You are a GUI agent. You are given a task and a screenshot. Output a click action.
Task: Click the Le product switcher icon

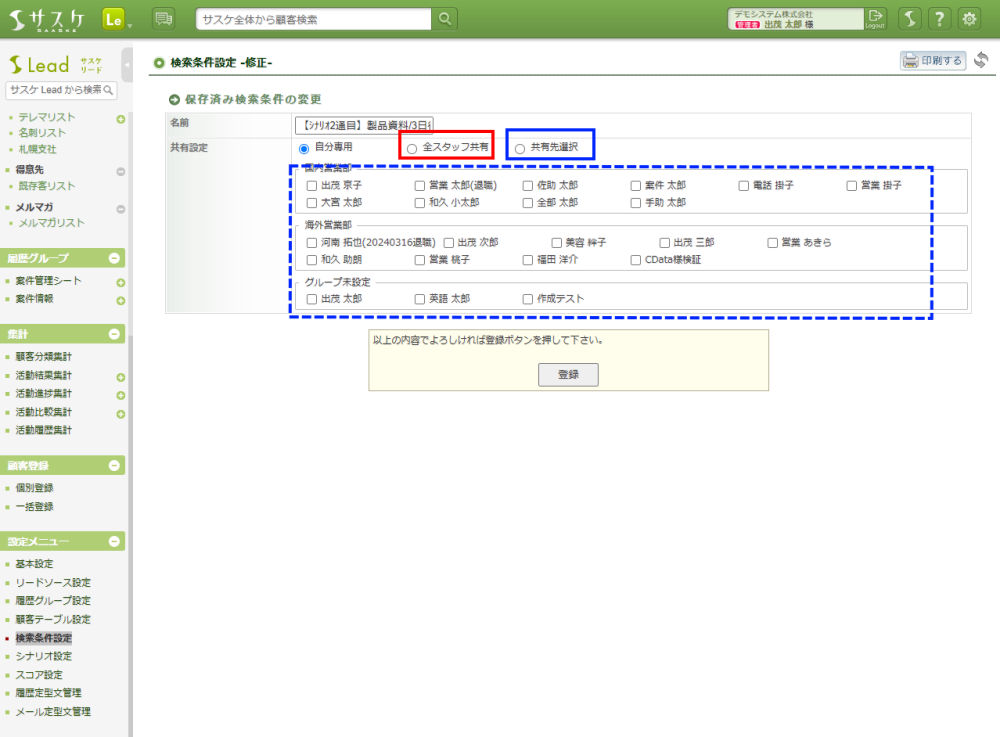(x=113, y=19)
